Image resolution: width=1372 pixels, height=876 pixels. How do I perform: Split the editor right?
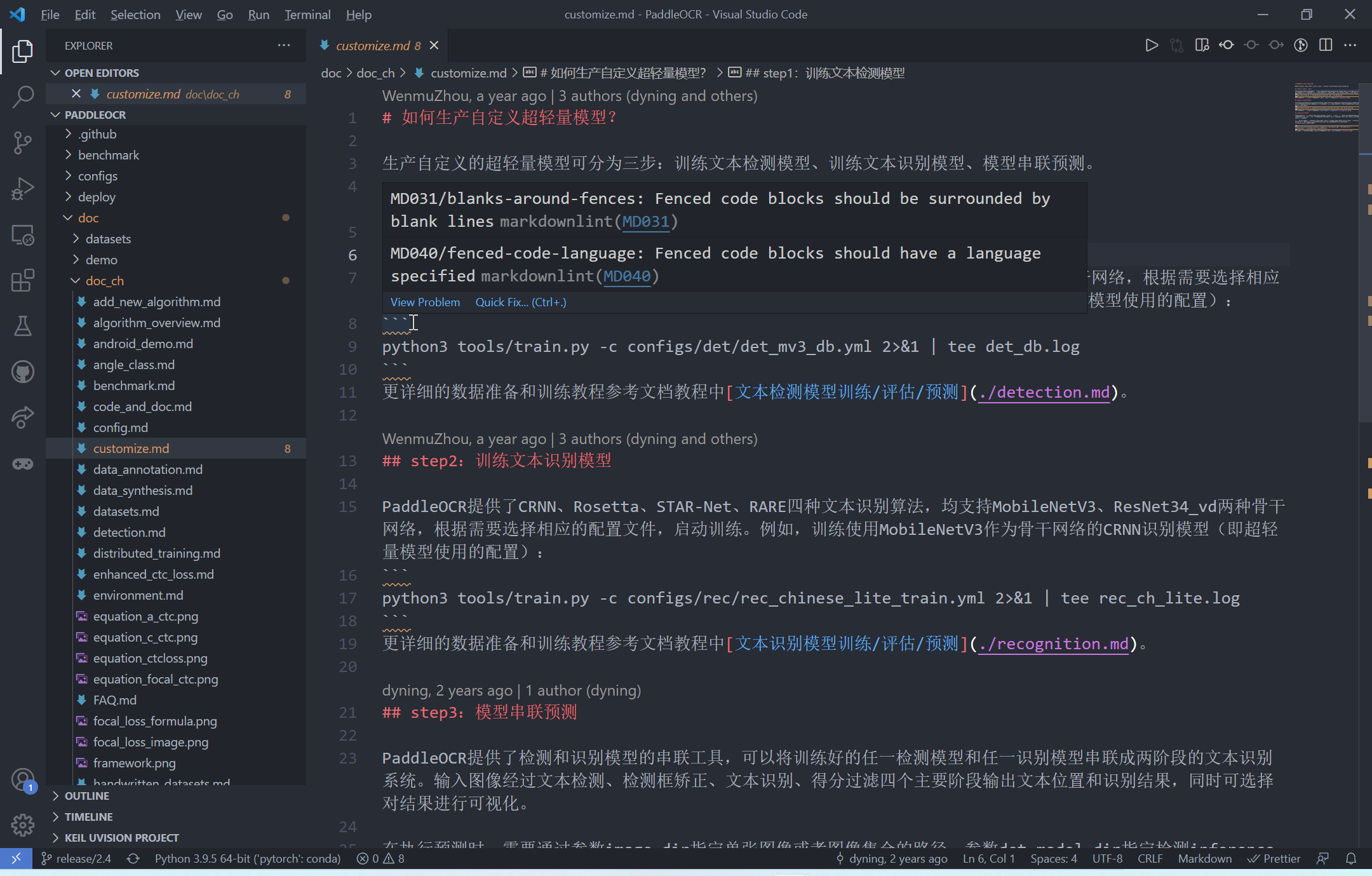[x=1326, y=45]
